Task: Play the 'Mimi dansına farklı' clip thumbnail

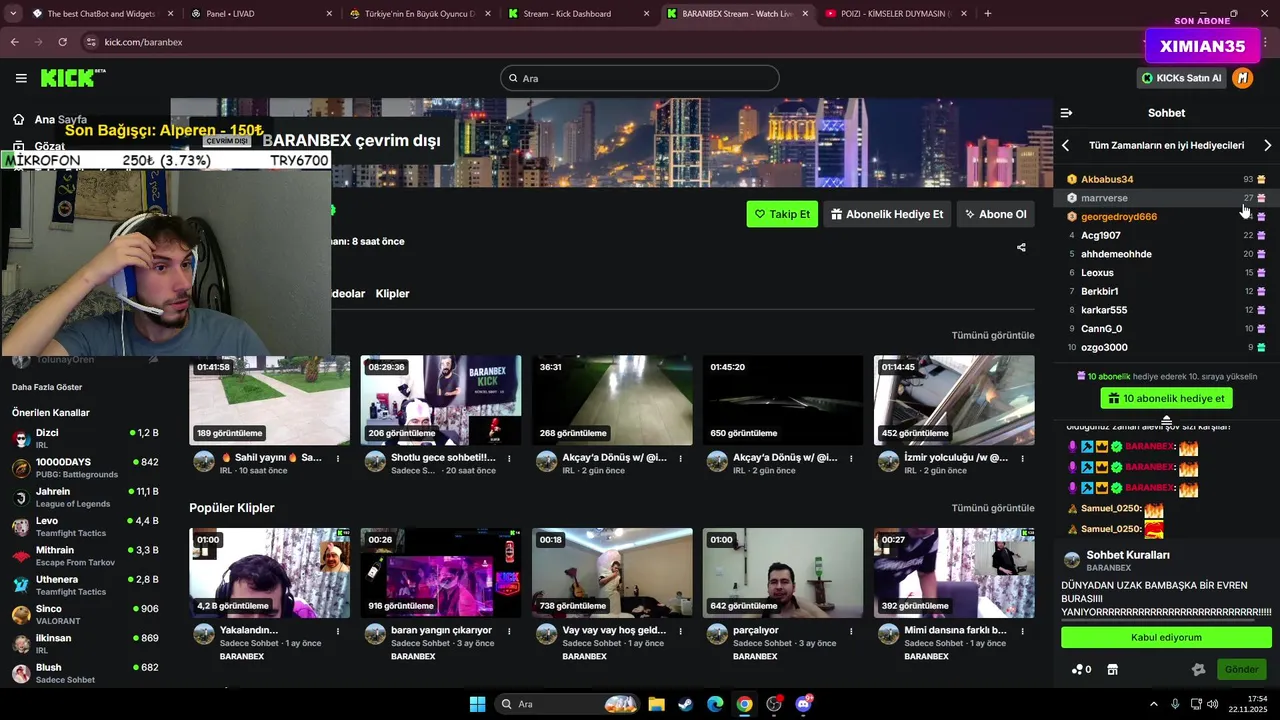Action: [954, 573]
